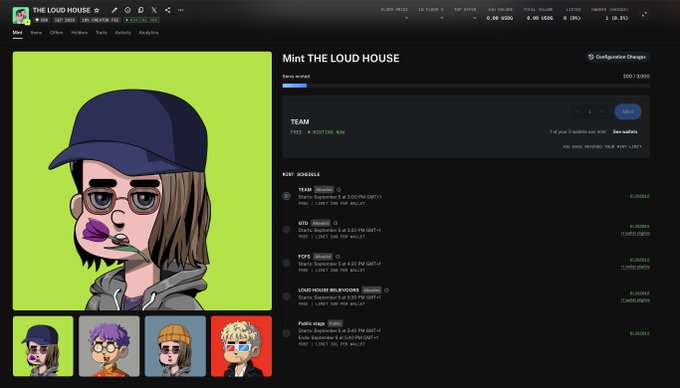
Task: Click wallet eligible link in FCFS row
Action: tap(635, 267)
